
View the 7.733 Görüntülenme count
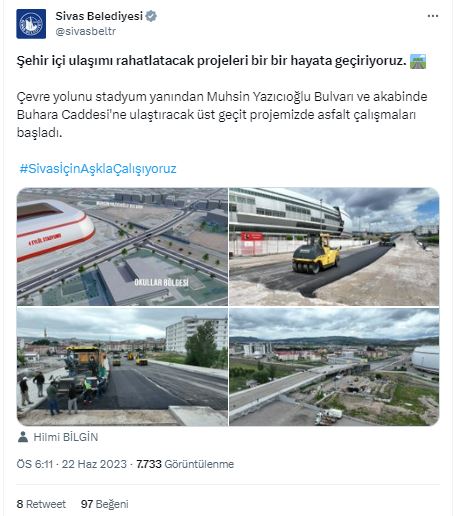click(x=185, y=464)
